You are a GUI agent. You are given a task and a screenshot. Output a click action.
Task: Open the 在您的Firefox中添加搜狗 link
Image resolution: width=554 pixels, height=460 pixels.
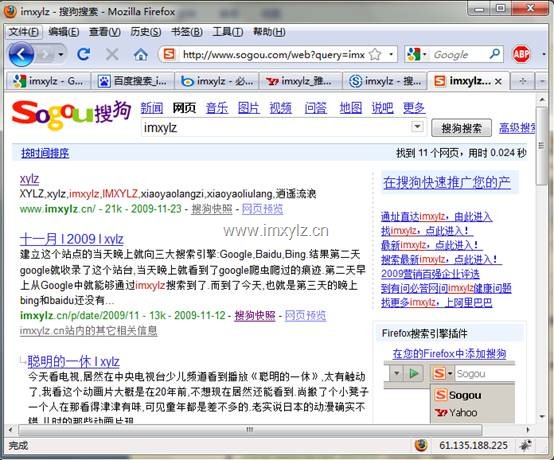pyautogui.click(x=449, y=353)
